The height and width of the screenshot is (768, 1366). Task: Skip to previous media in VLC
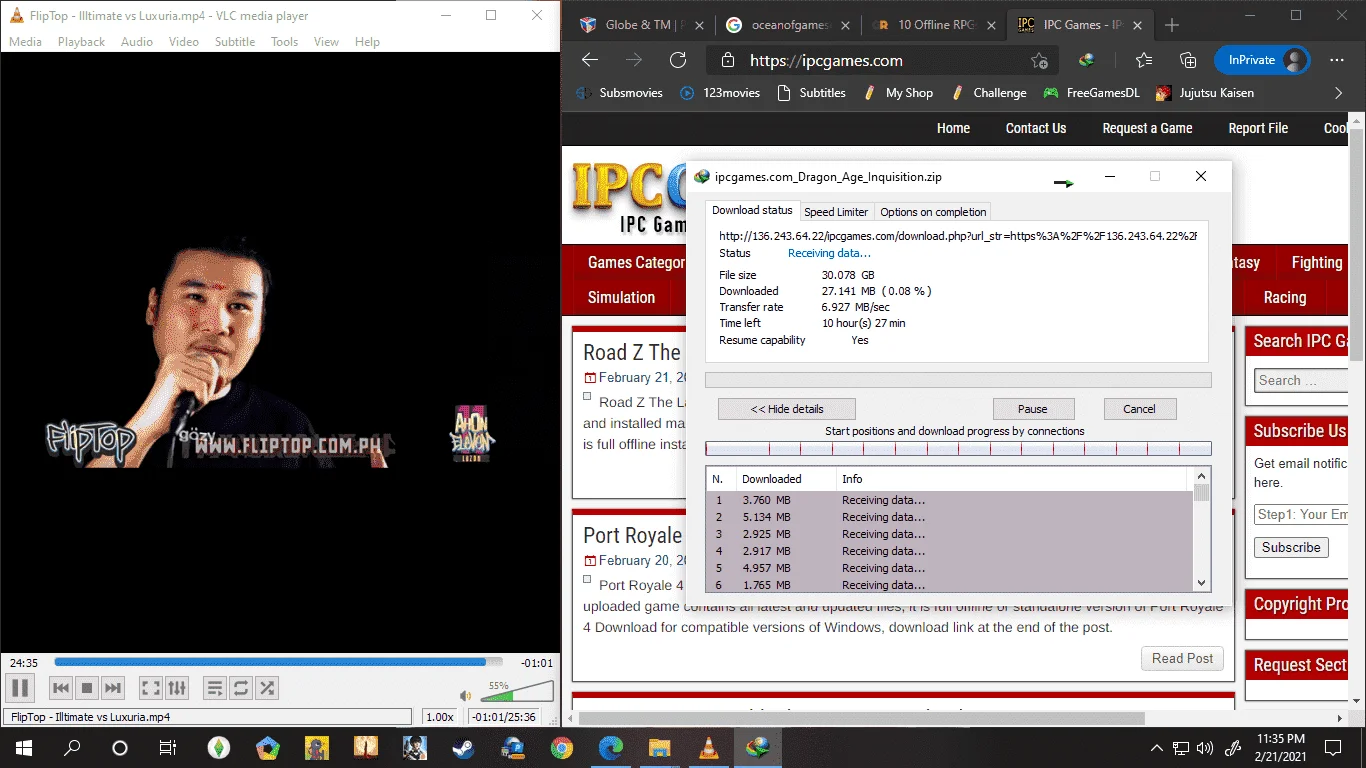[61, 688]
